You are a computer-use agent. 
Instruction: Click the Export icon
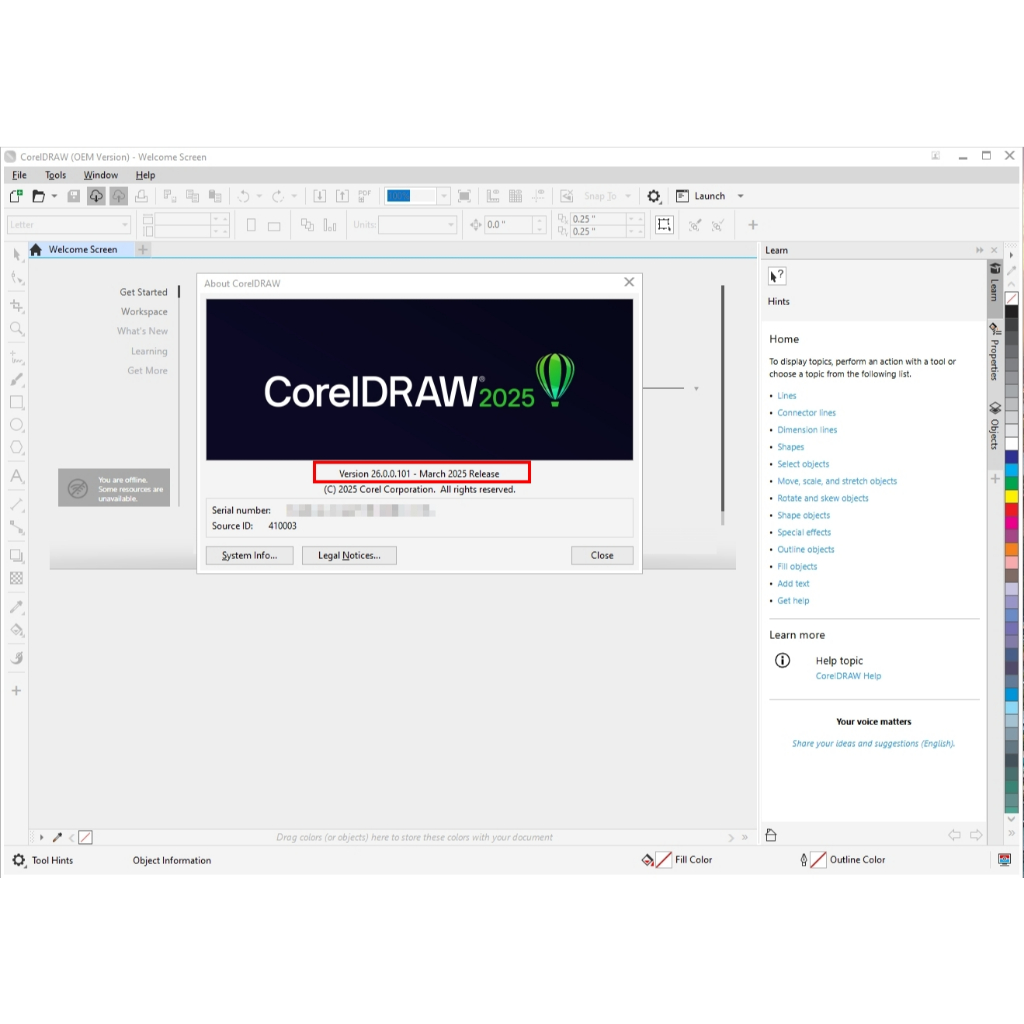(342, 196)
